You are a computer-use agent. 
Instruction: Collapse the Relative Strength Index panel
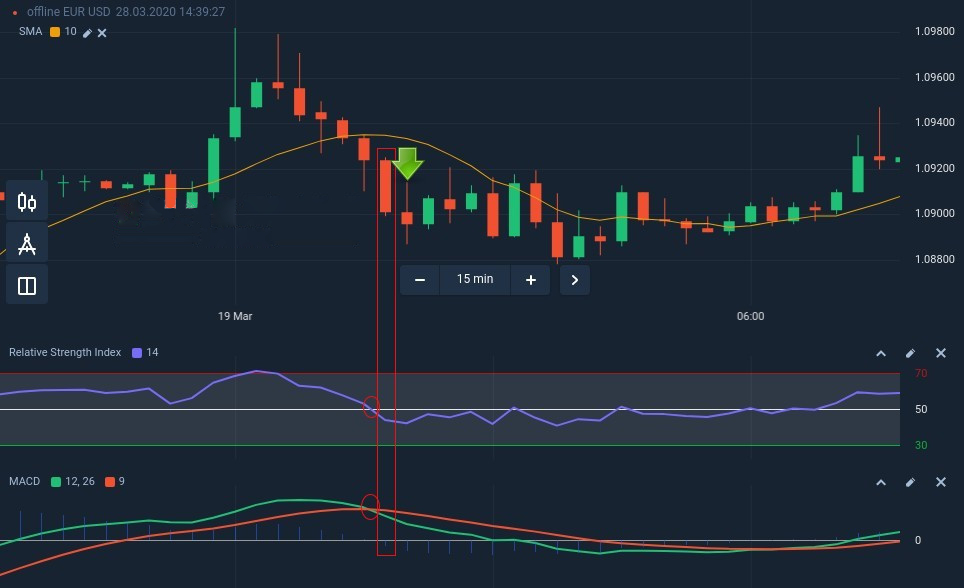coord(881,353)
